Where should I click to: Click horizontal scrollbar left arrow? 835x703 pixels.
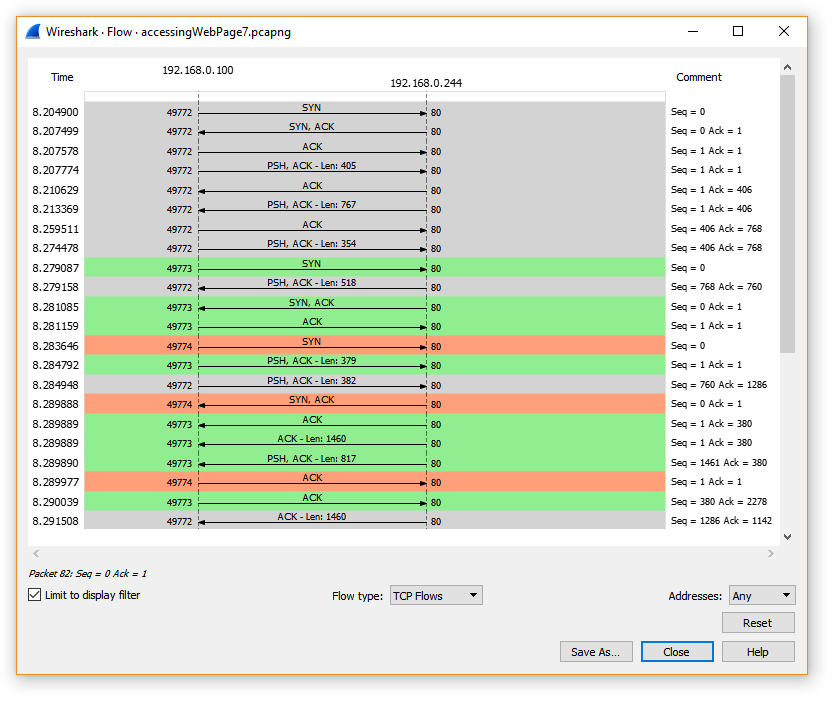pyautogui.click(x=37, y=553)
